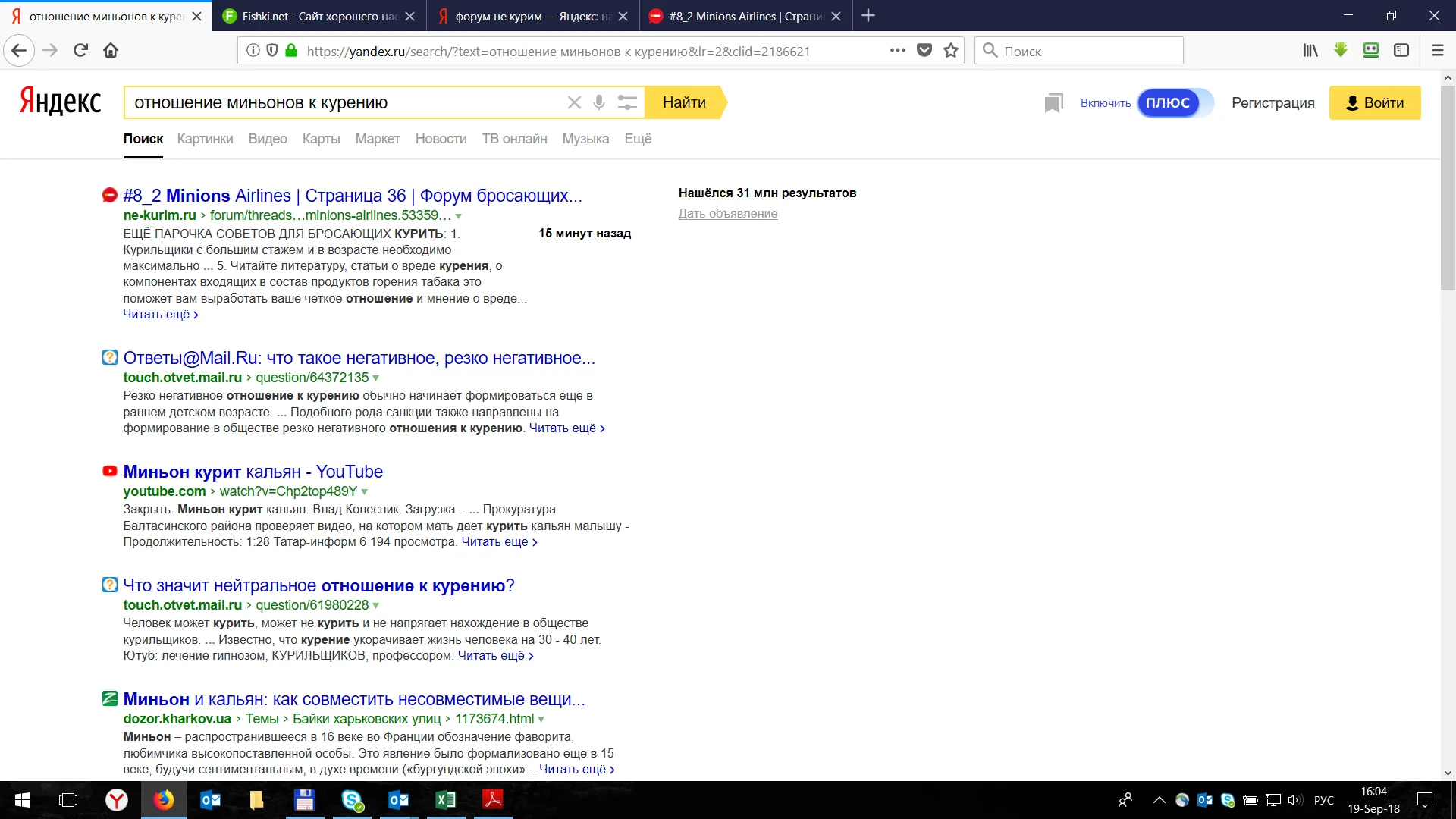1456x819 pixels.
Task: Click the Yandex collections bookmark icon
Action: pyautogui.click(x=1053, y=103)
